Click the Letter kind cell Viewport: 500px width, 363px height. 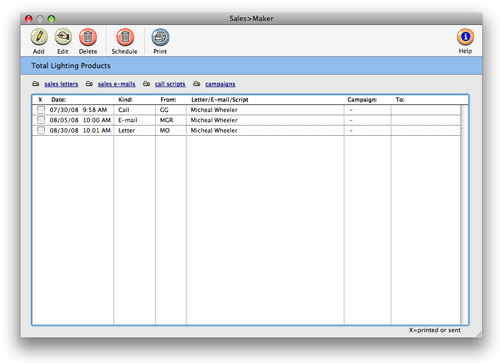pyautogui.click(x=127, y=130)
